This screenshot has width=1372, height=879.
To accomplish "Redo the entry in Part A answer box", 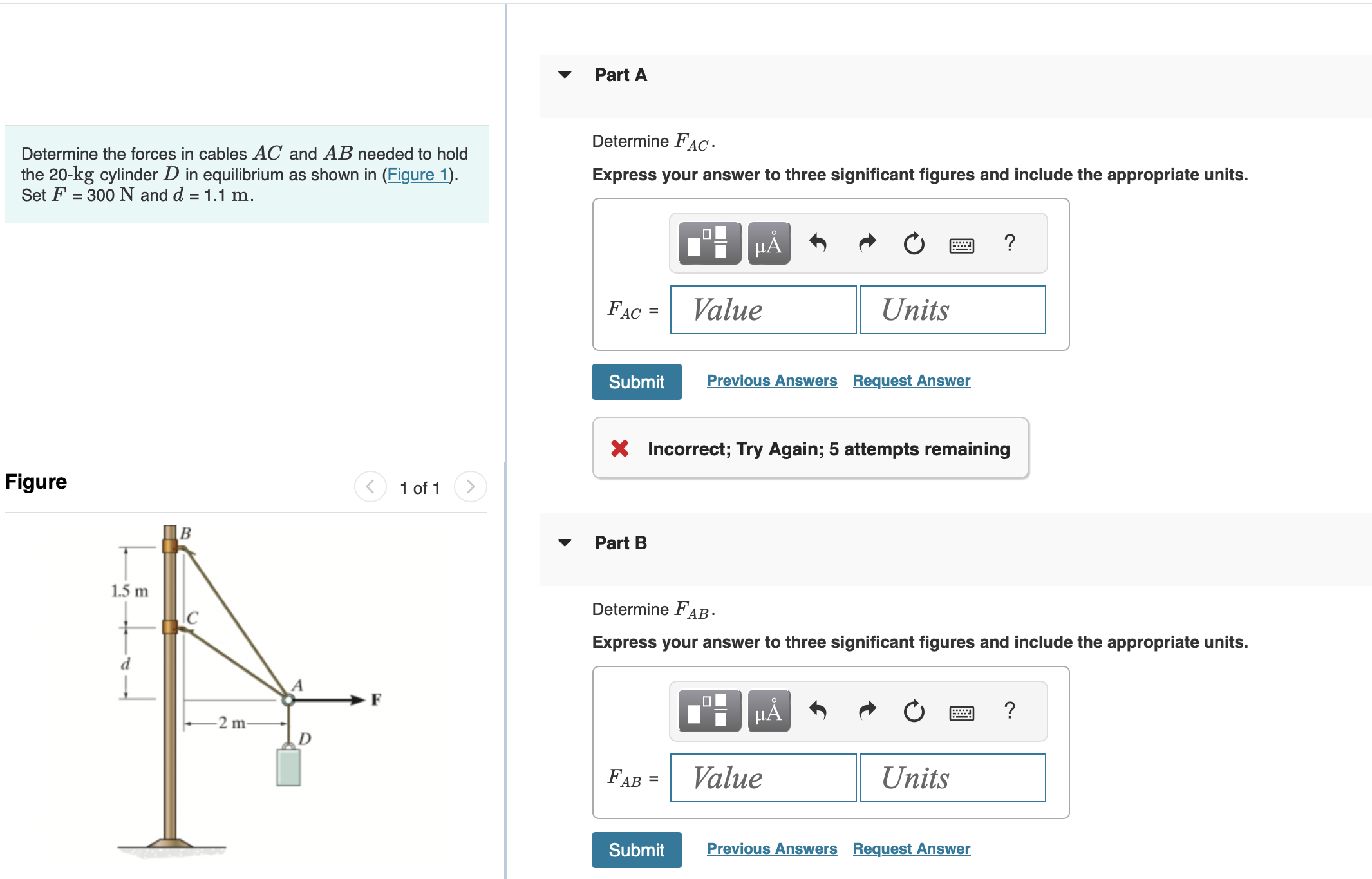I will click(x=867, y=243).
